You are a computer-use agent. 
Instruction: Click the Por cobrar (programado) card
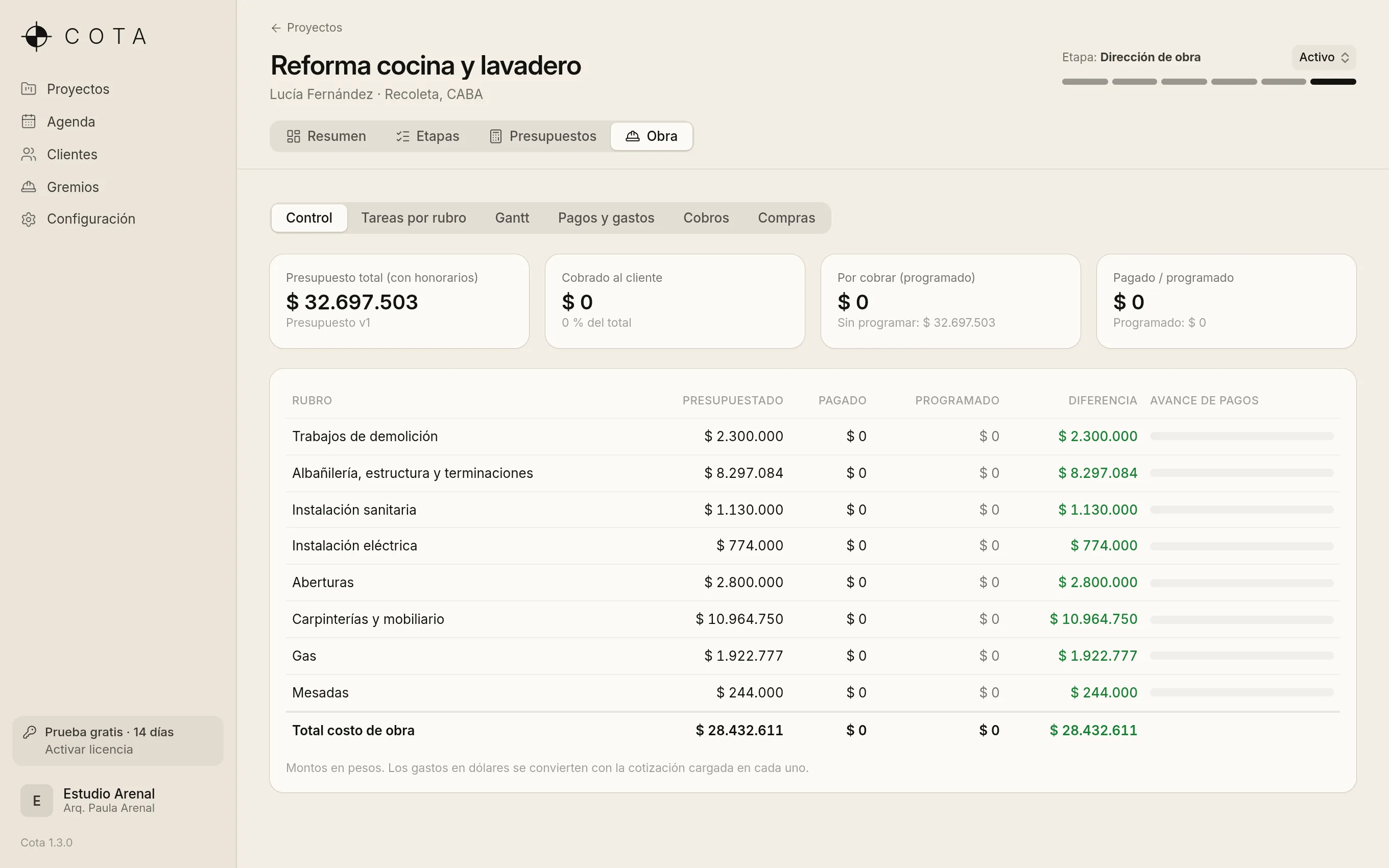point(950,301)
